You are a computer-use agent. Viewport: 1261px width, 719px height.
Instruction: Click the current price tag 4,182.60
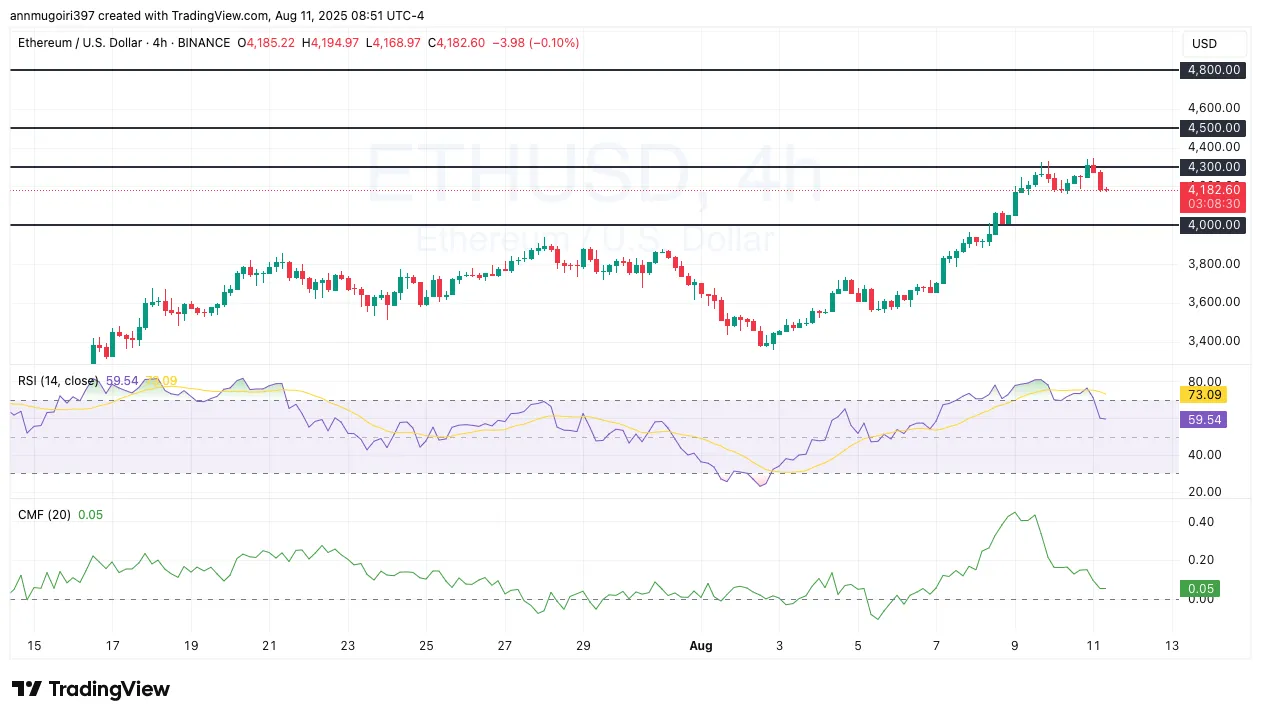pyautogui.click(x=1213, y=189)
